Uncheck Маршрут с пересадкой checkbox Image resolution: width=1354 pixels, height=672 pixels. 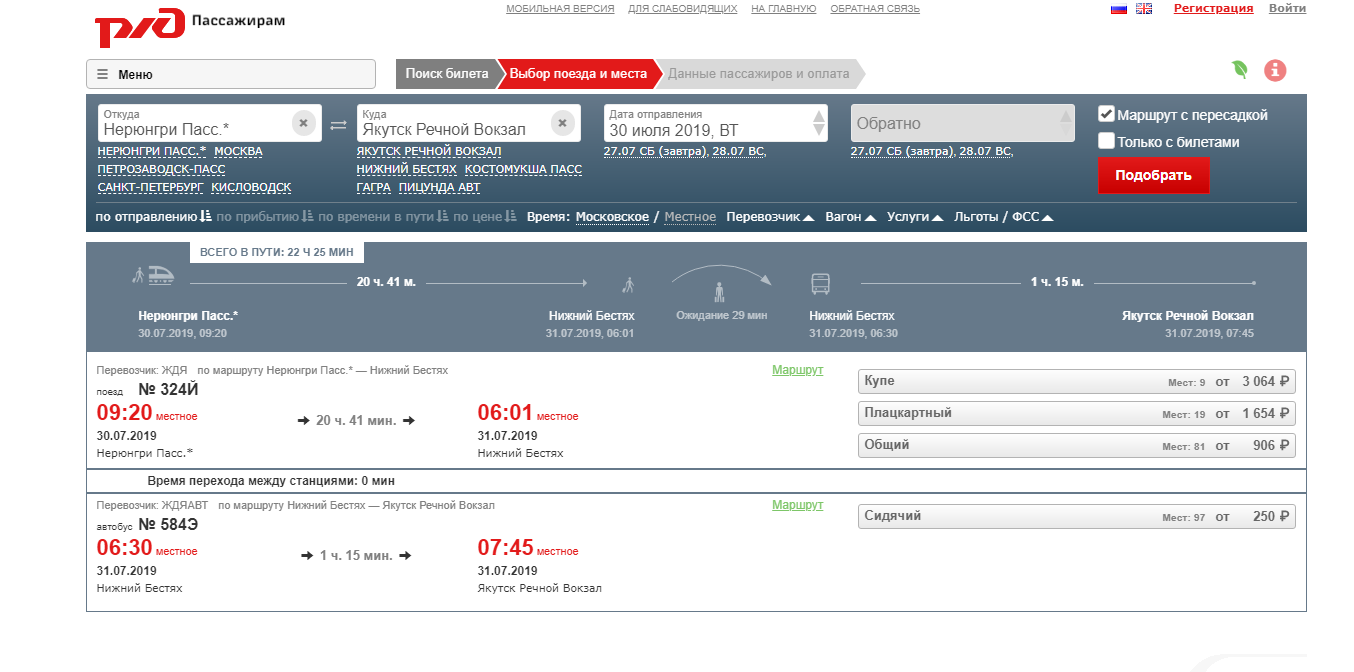click(1106, 114)
